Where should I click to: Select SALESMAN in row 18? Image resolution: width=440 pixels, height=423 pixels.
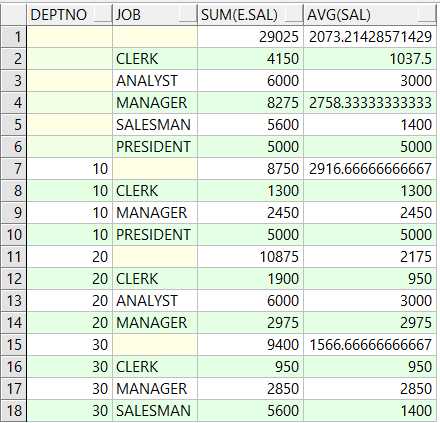click(x=155, y=411)
